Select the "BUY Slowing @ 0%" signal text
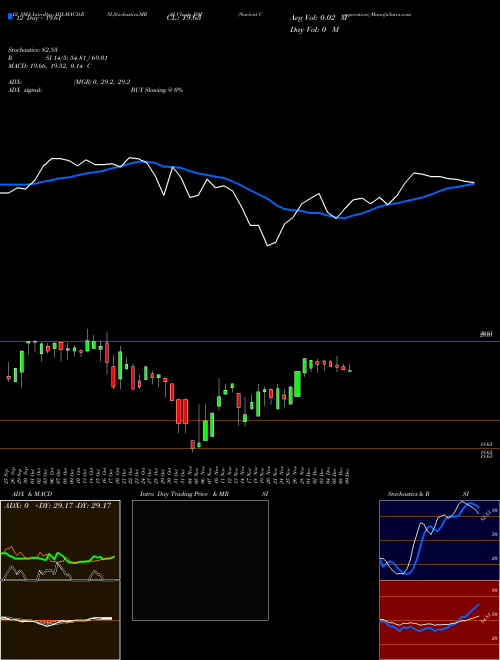 pyautogui.click(x=157, y=90)
